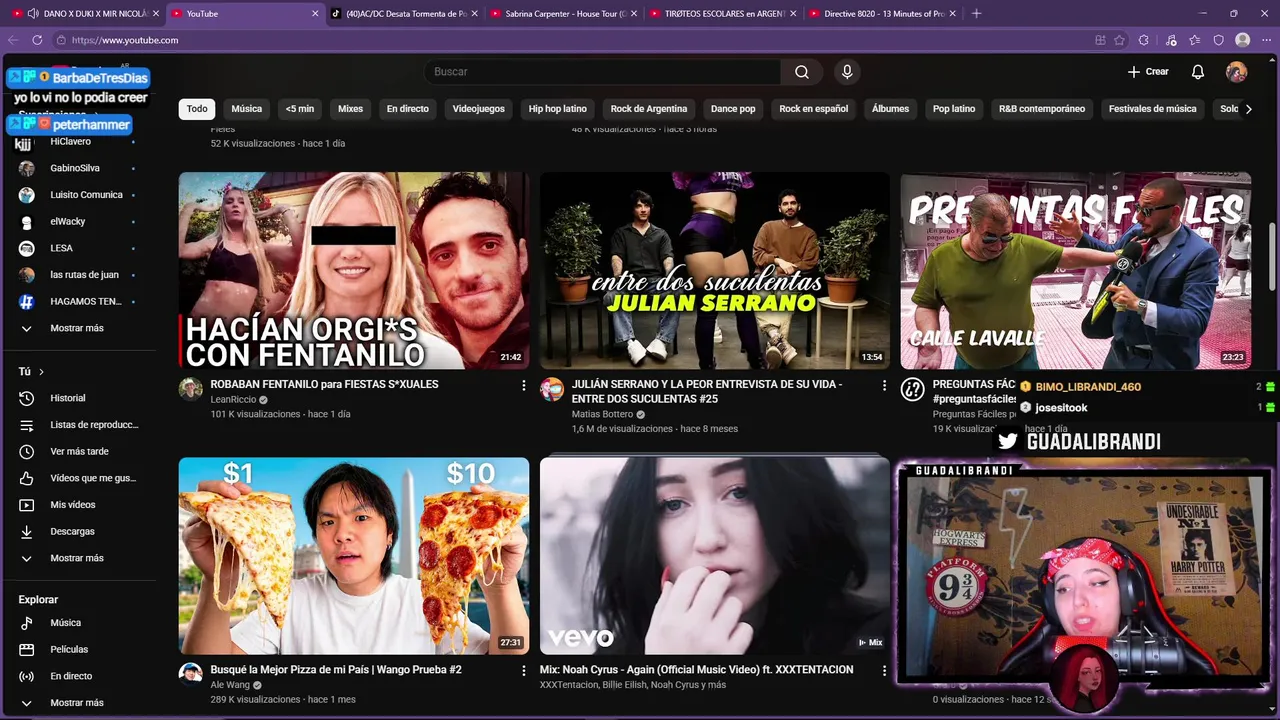Expand Mostrar más under Explorar
This screenshot has height=720, width=1280.
point(78,703)
